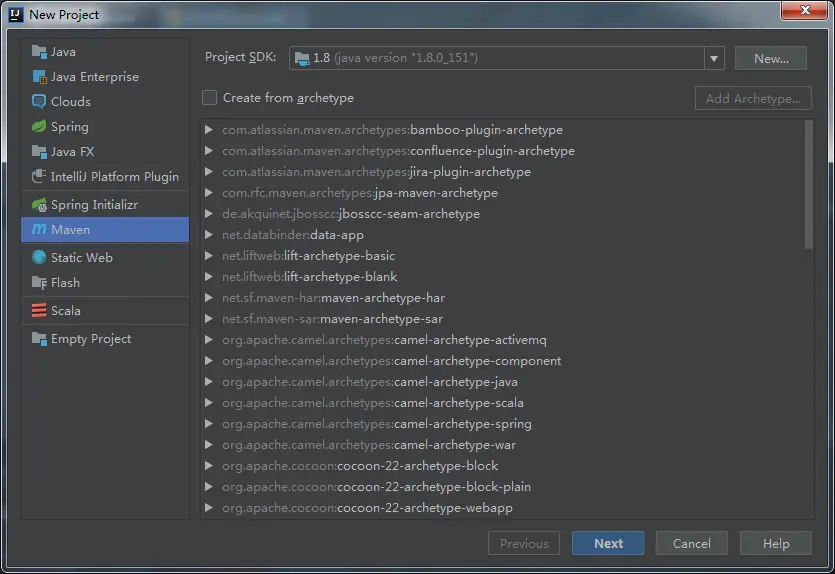
Task: Click the archetype list vertical scrollbar
Action: [808, 184]
